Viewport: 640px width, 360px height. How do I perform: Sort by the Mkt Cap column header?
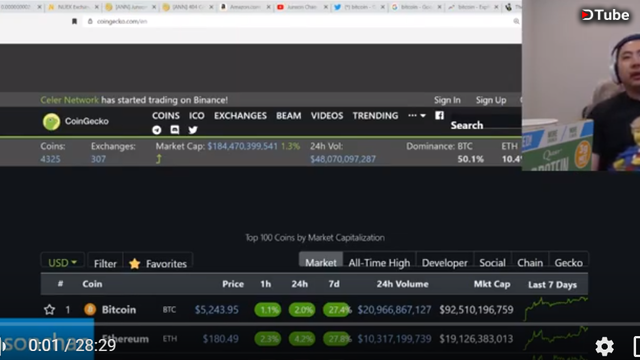[492, 284]
